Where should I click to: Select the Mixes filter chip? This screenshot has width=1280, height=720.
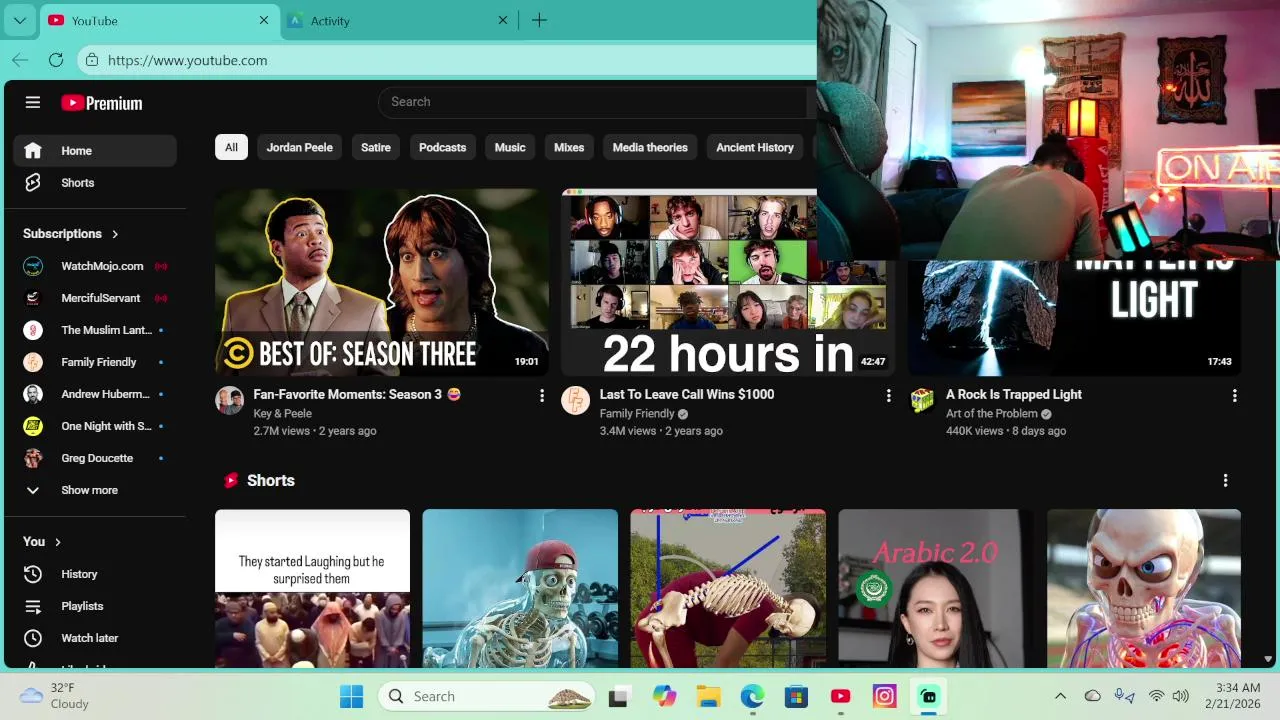(569, 147)
